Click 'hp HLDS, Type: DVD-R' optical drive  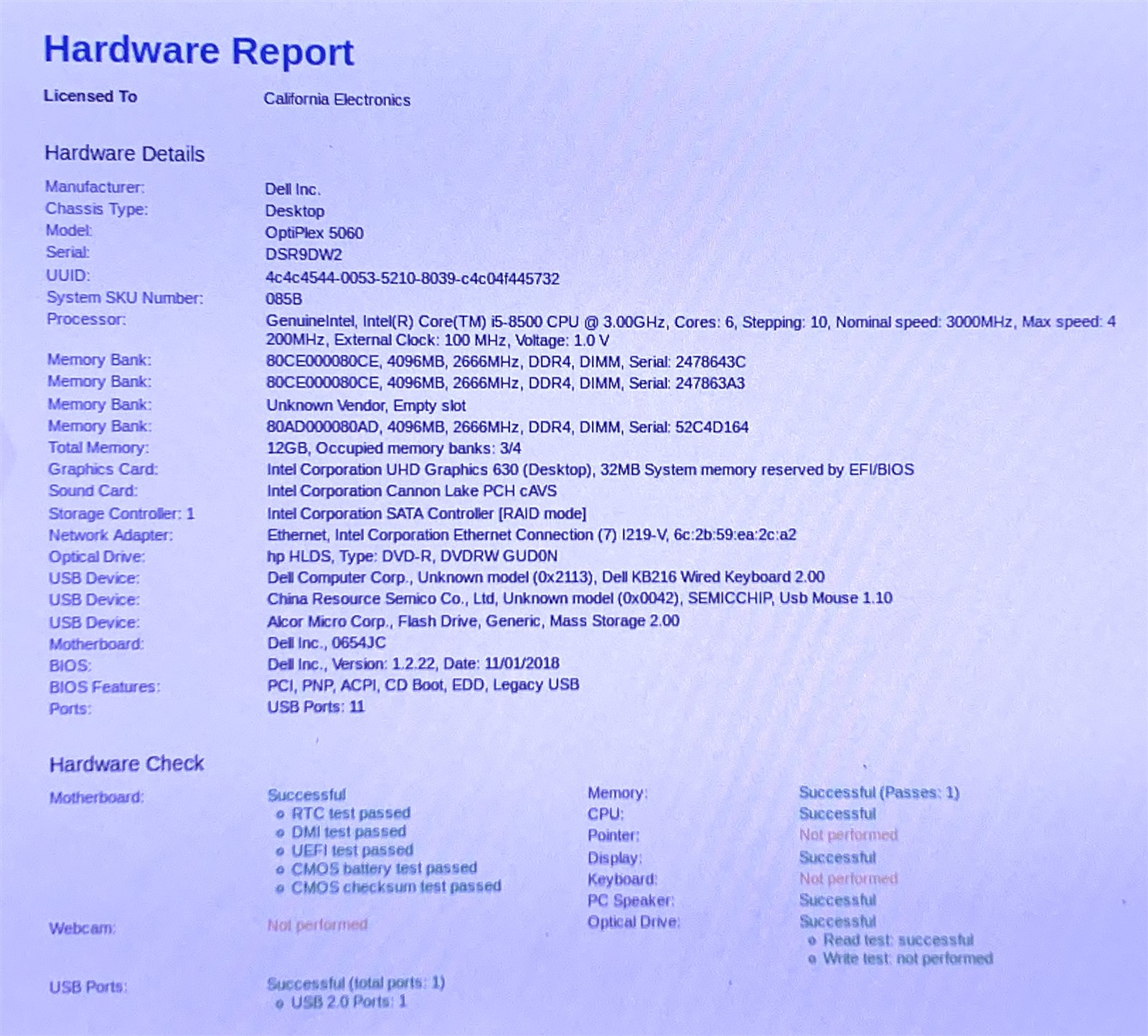pyautogui.click(x=412, y=556)
